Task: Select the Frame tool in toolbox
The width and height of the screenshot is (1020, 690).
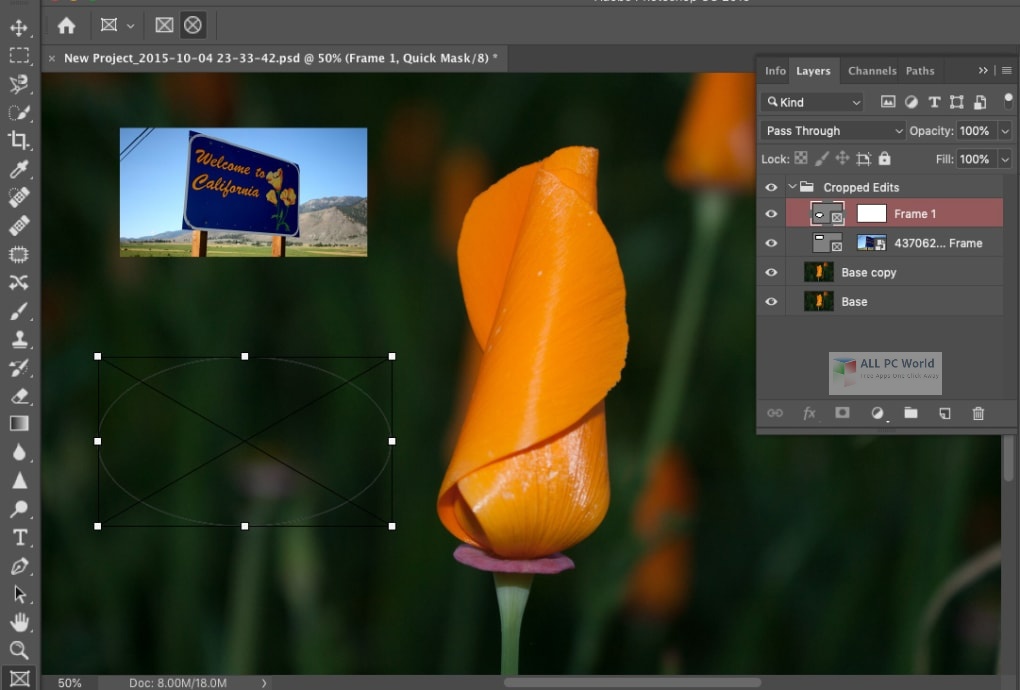Action: click(19, 678)
